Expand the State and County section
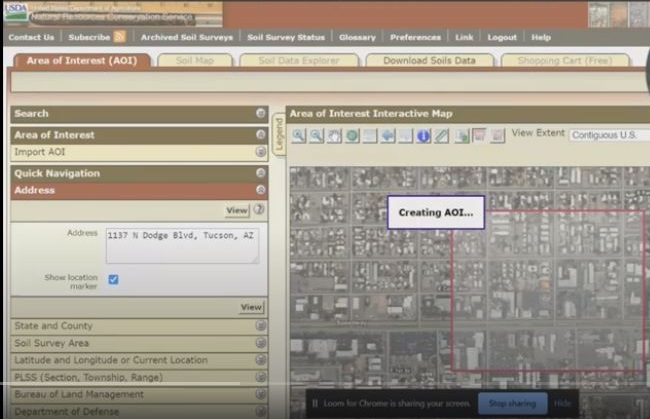The width and height of the screenshot is (650, 419). [260, 326]
